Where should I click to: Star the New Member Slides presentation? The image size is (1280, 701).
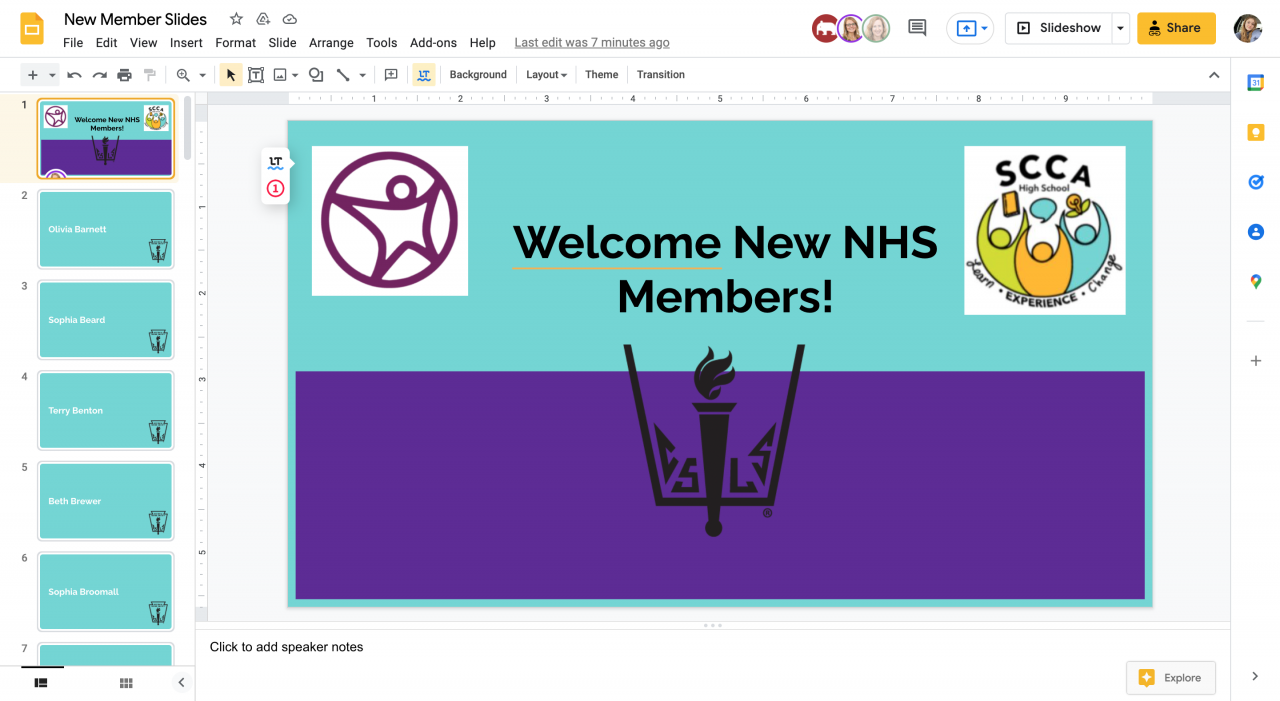[236, 19]
